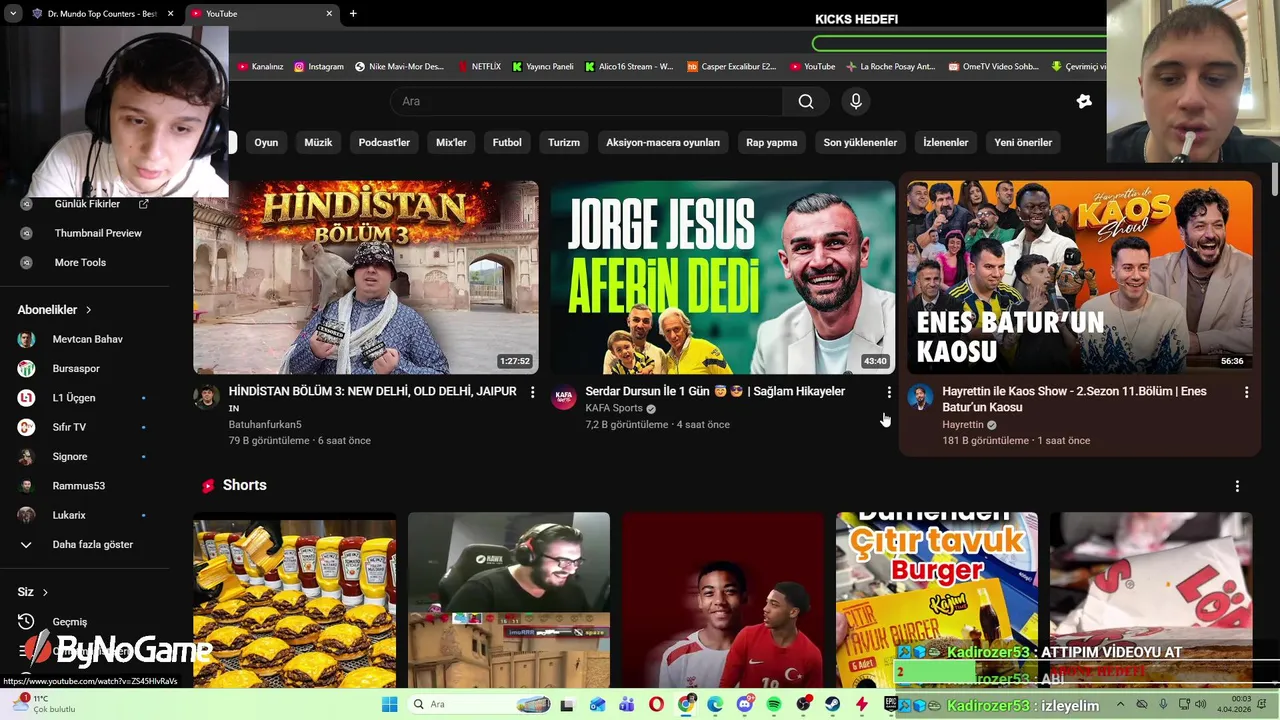Select the Mix'ler filter chip

tap(451, 143)
